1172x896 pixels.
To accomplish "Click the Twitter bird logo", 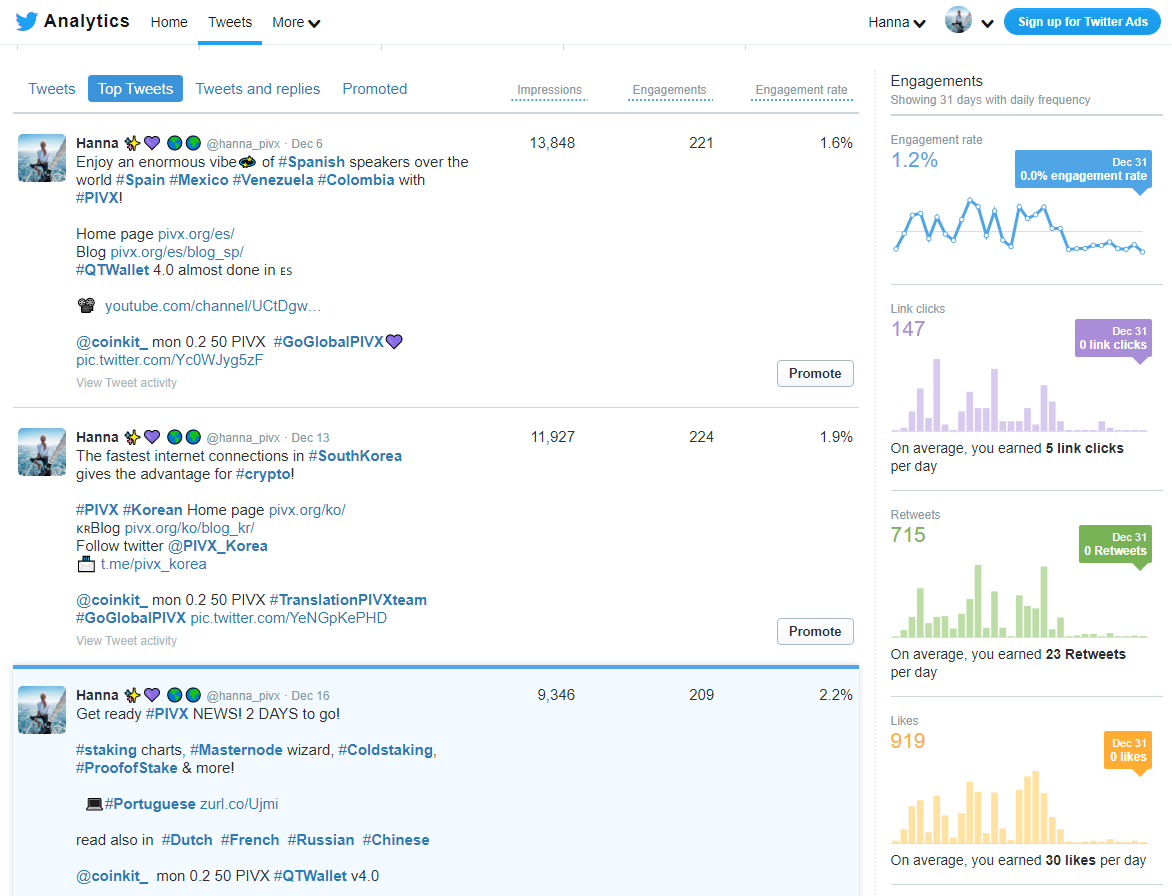I will click(26, 22).
